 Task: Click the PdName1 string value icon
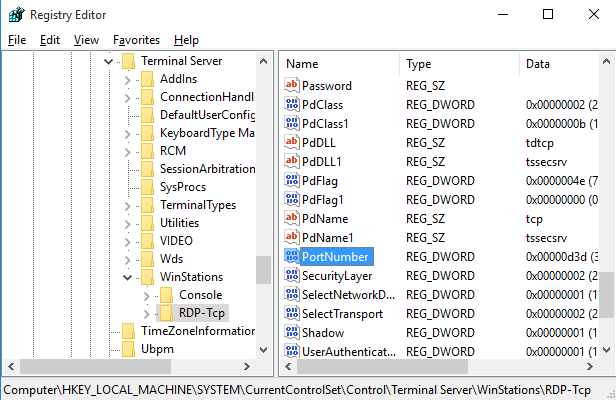coord(292,237)
